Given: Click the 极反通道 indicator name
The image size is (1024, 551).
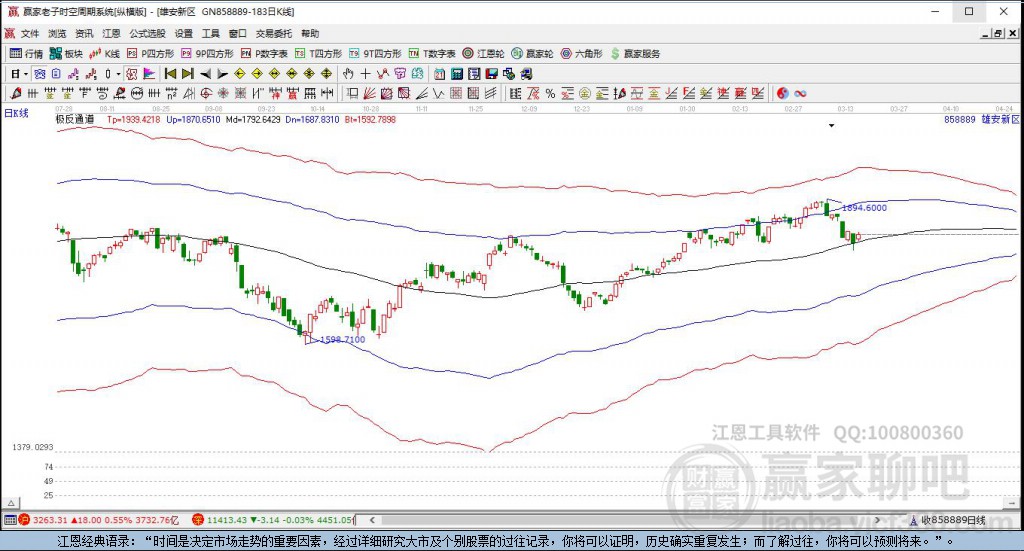Looking at the screenshot, I should [74, 119].
